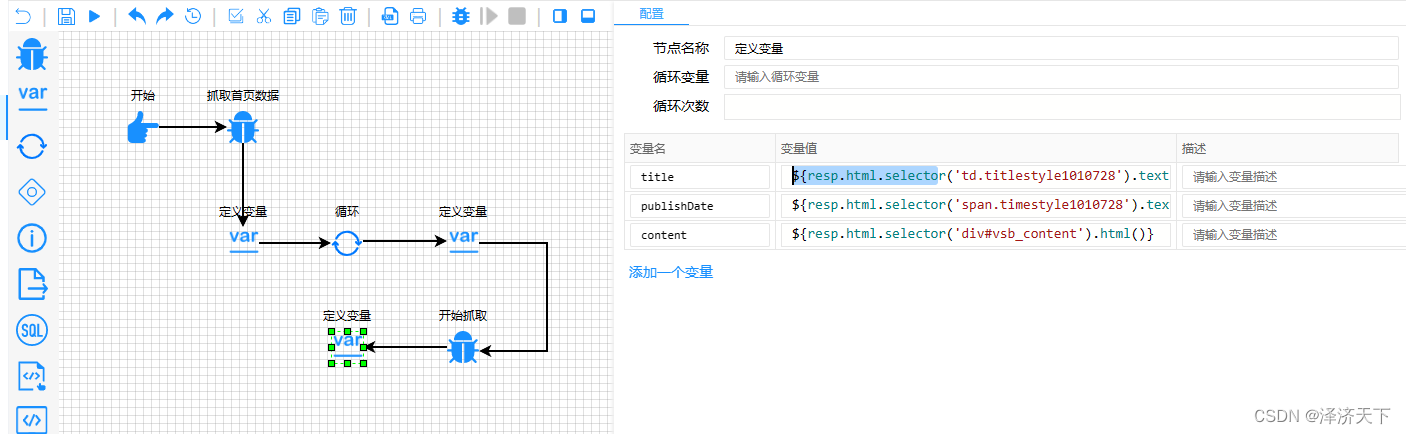Start debugging with the bug toolbar icon

point(461,16)
